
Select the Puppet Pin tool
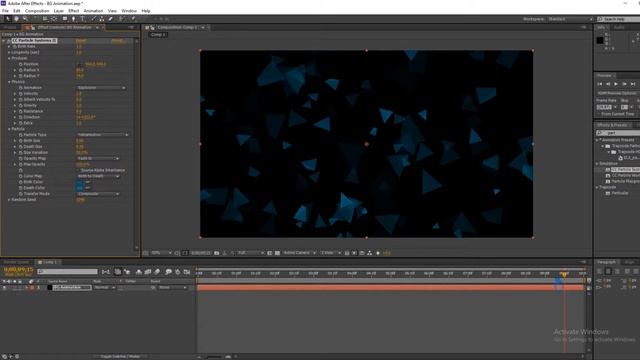coord(133,19)
